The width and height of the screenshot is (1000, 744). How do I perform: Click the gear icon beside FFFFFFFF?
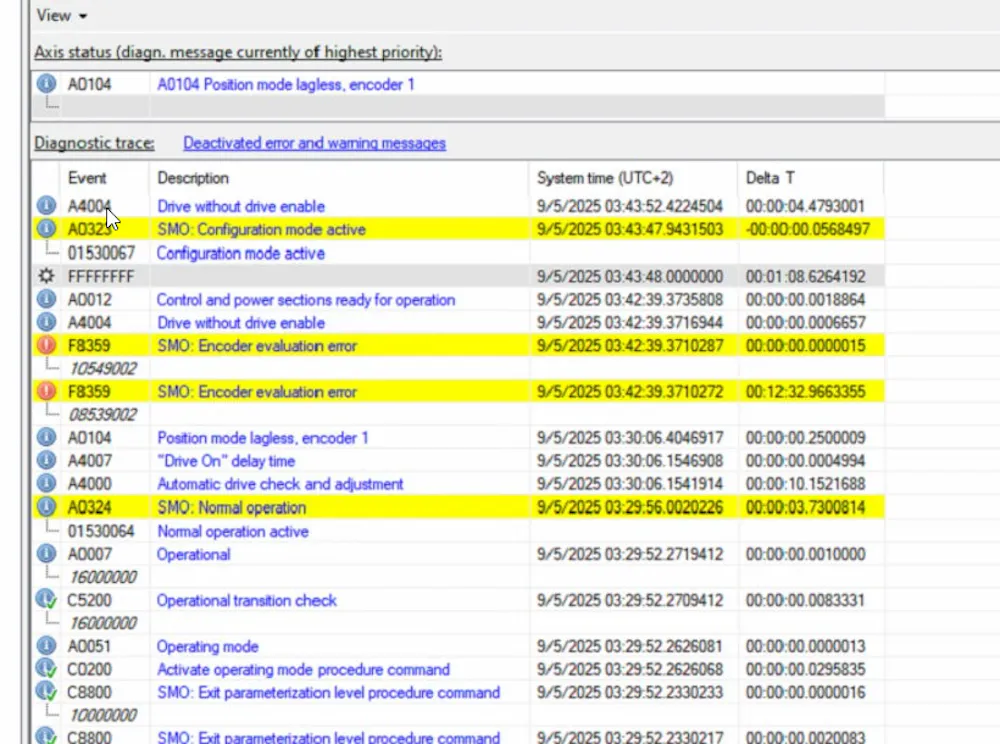click(46, 276)
